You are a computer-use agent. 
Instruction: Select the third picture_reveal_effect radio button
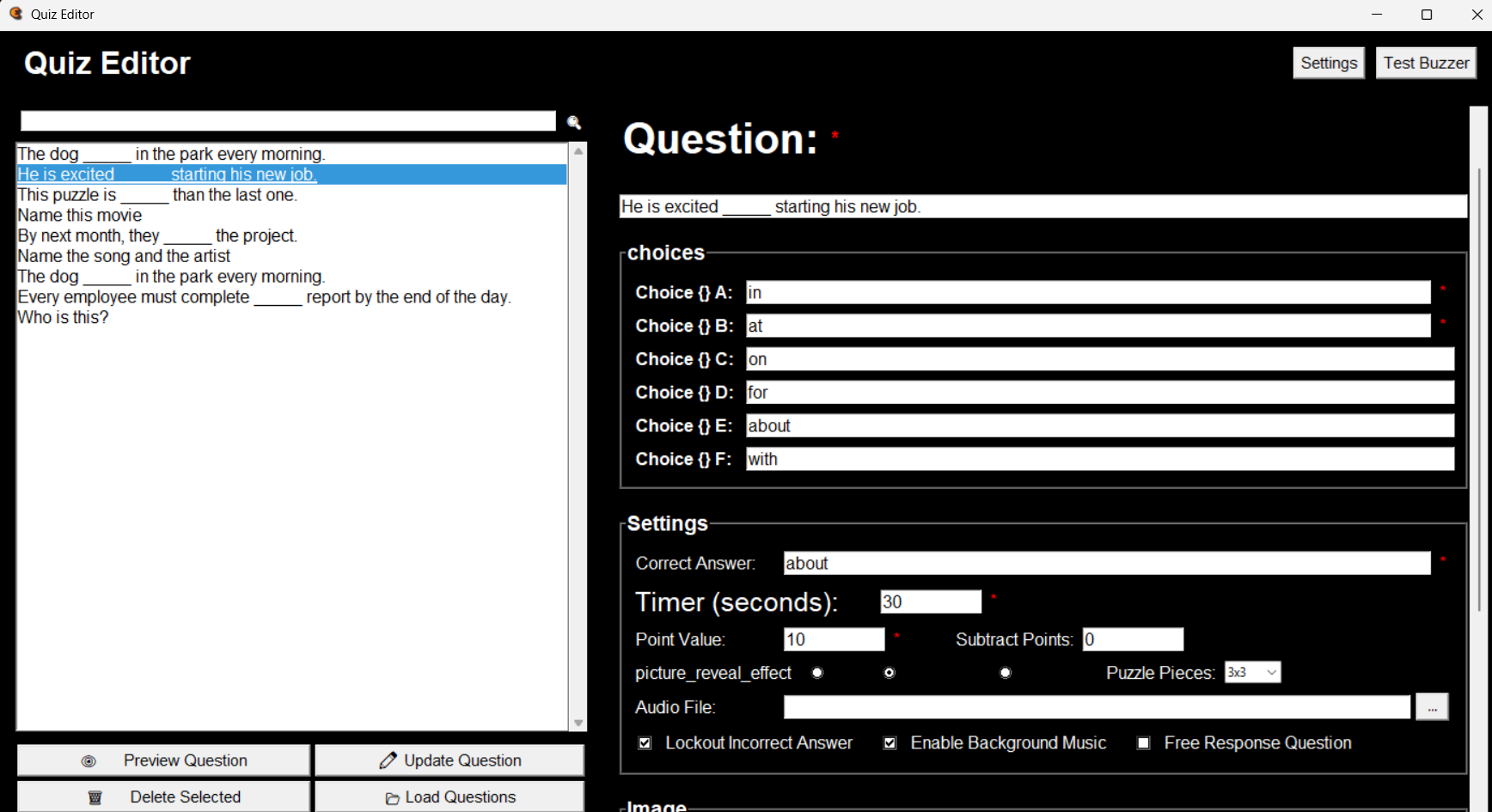coord(1006,673)
